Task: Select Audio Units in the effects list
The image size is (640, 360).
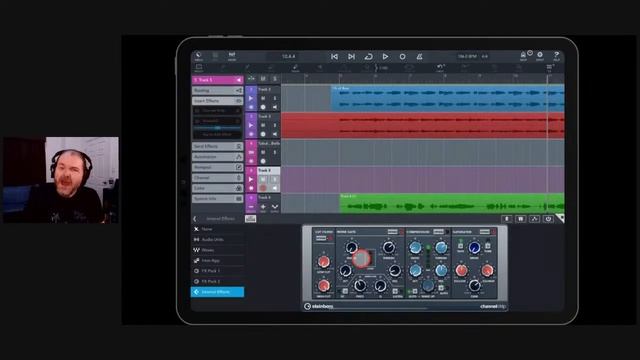Action: pyautogui.click(x=218, y=240)
